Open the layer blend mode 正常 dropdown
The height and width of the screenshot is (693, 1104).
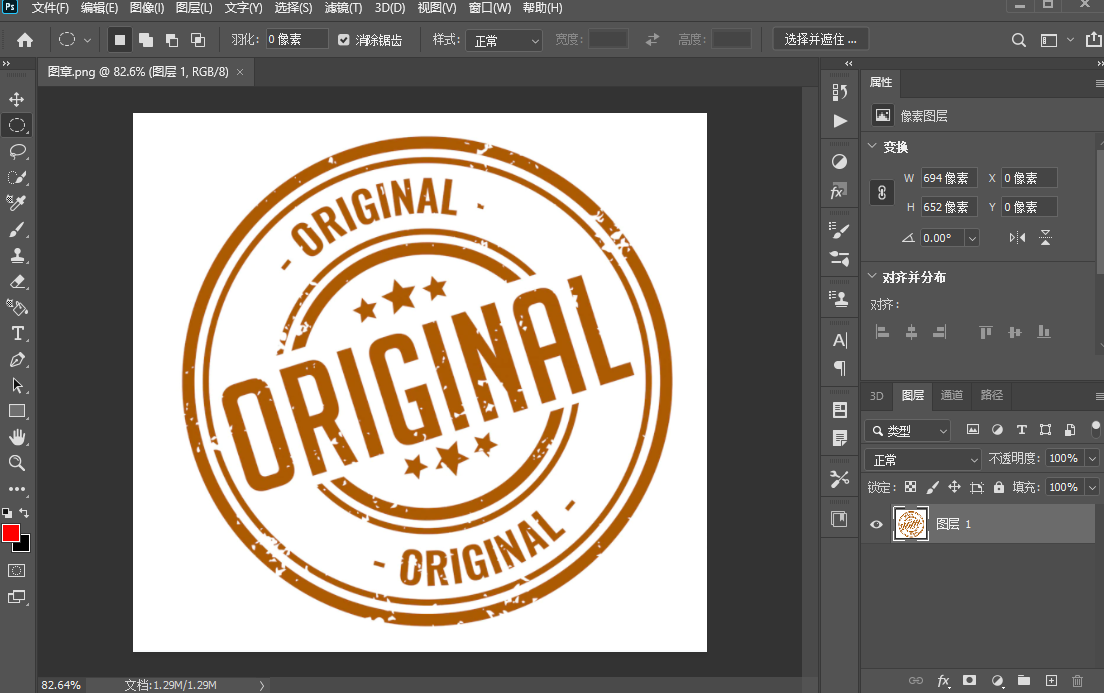922,460
